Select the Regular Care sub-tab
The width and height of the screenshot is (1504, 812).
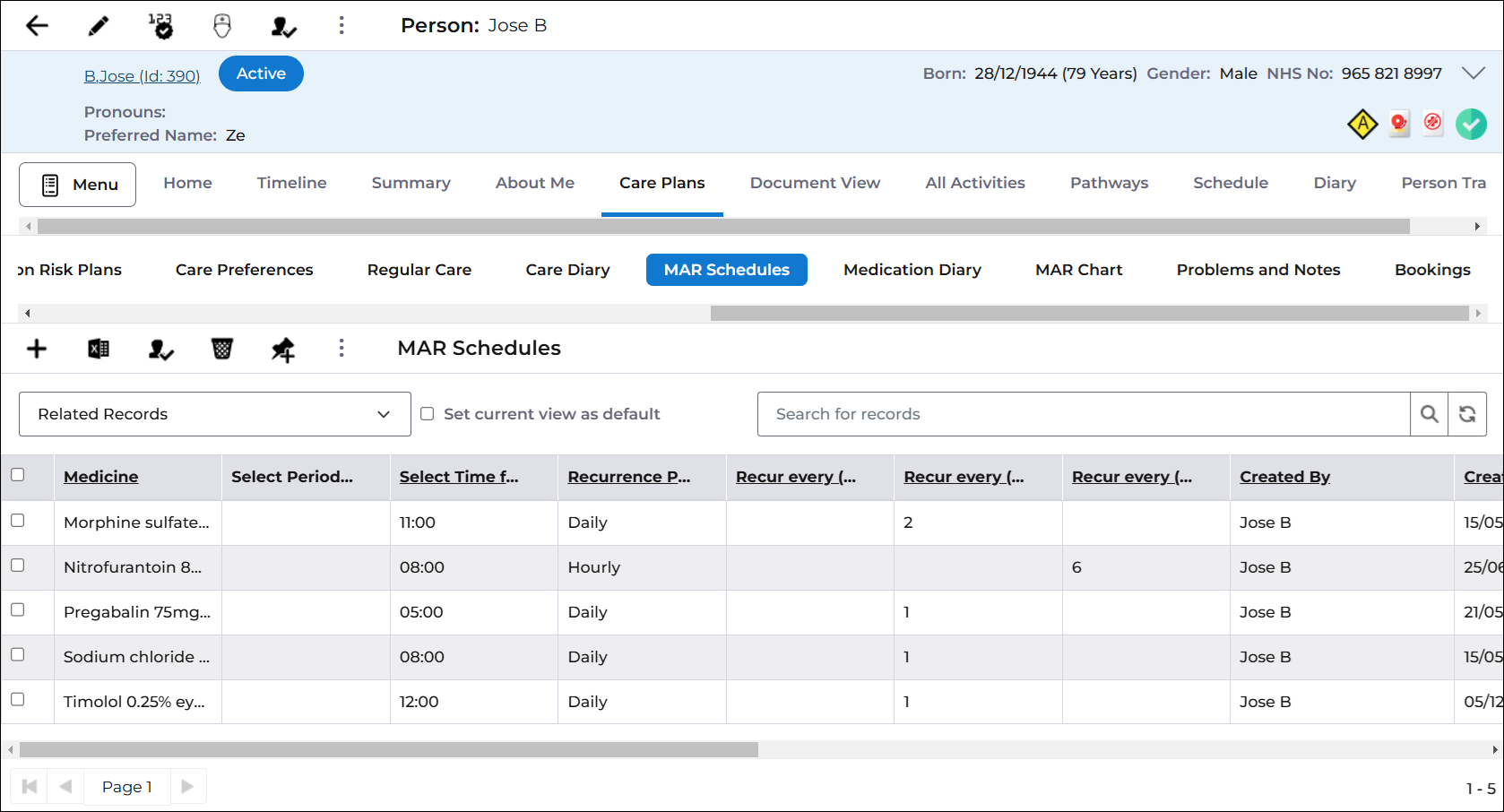pyautogui.click(x=419, y=270)
